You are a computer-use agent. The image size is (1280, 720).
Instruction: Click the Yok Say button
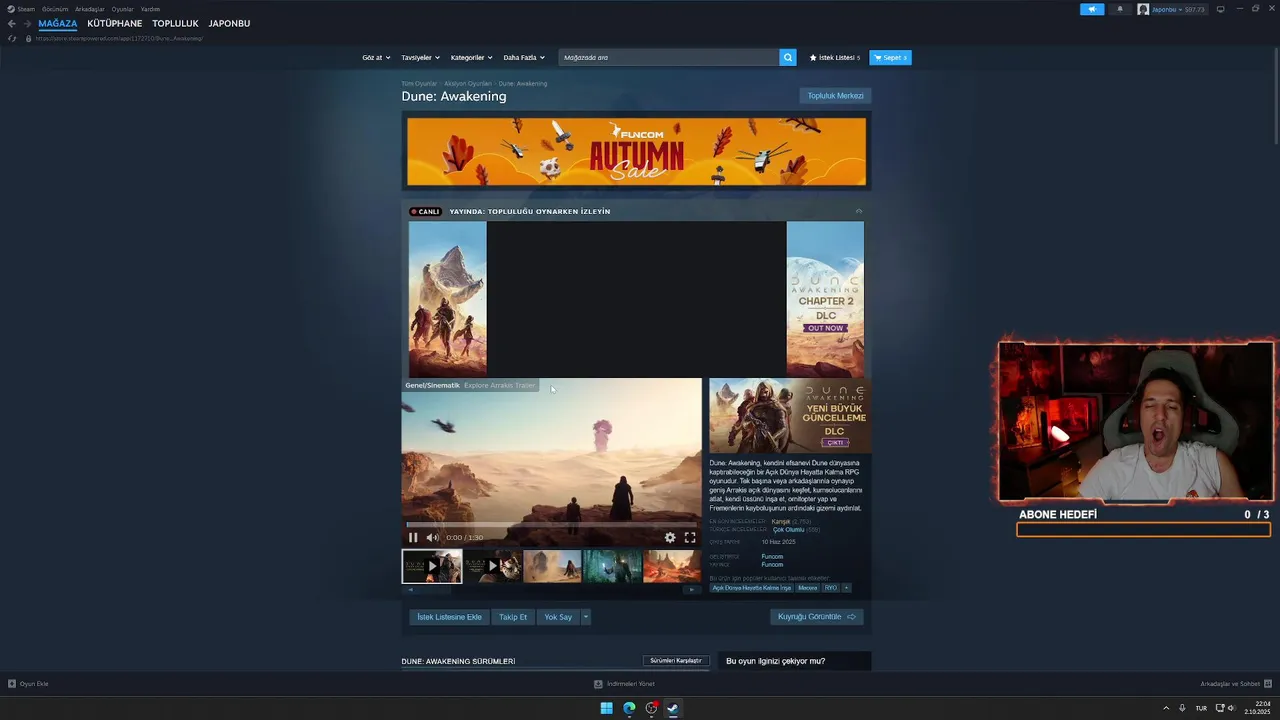(x=558, y=617)
